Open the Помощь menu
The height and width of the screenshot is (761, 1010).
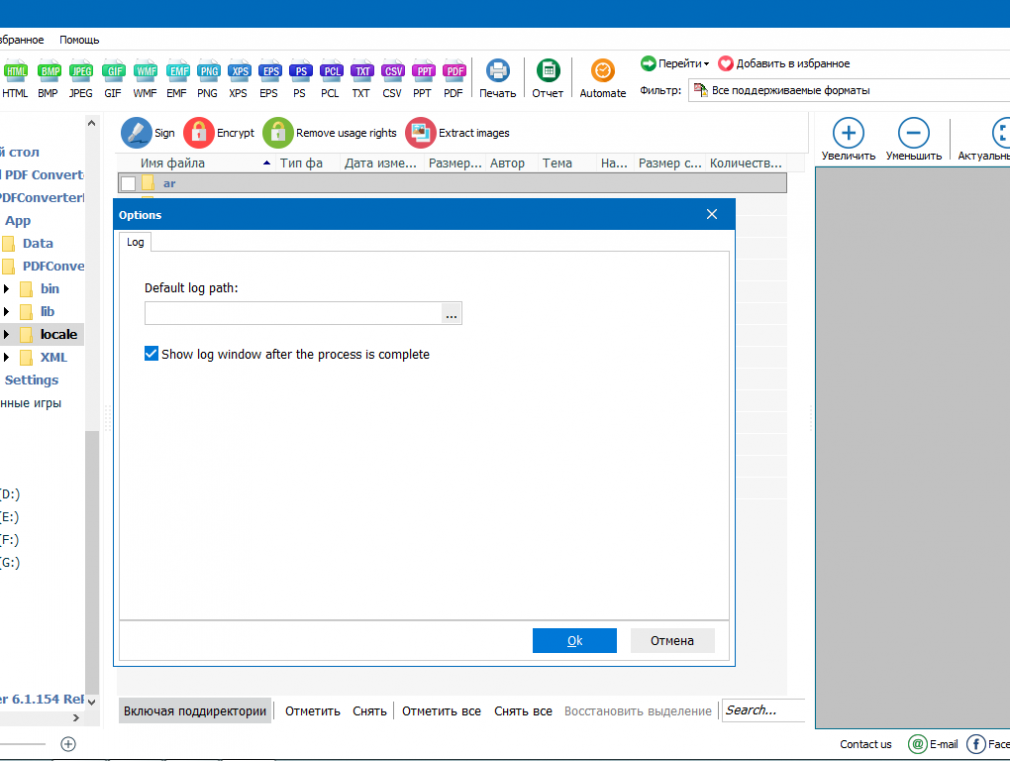click(79, 40)
